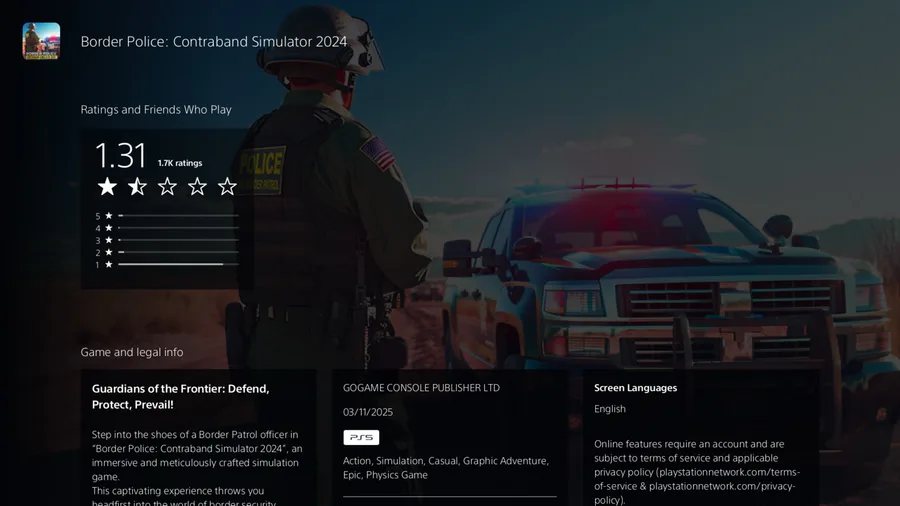Image resolution: width=900 pixels, height=506 pixels.
Task: Click the release date 03/11/2025
Action: coord(368,412)
